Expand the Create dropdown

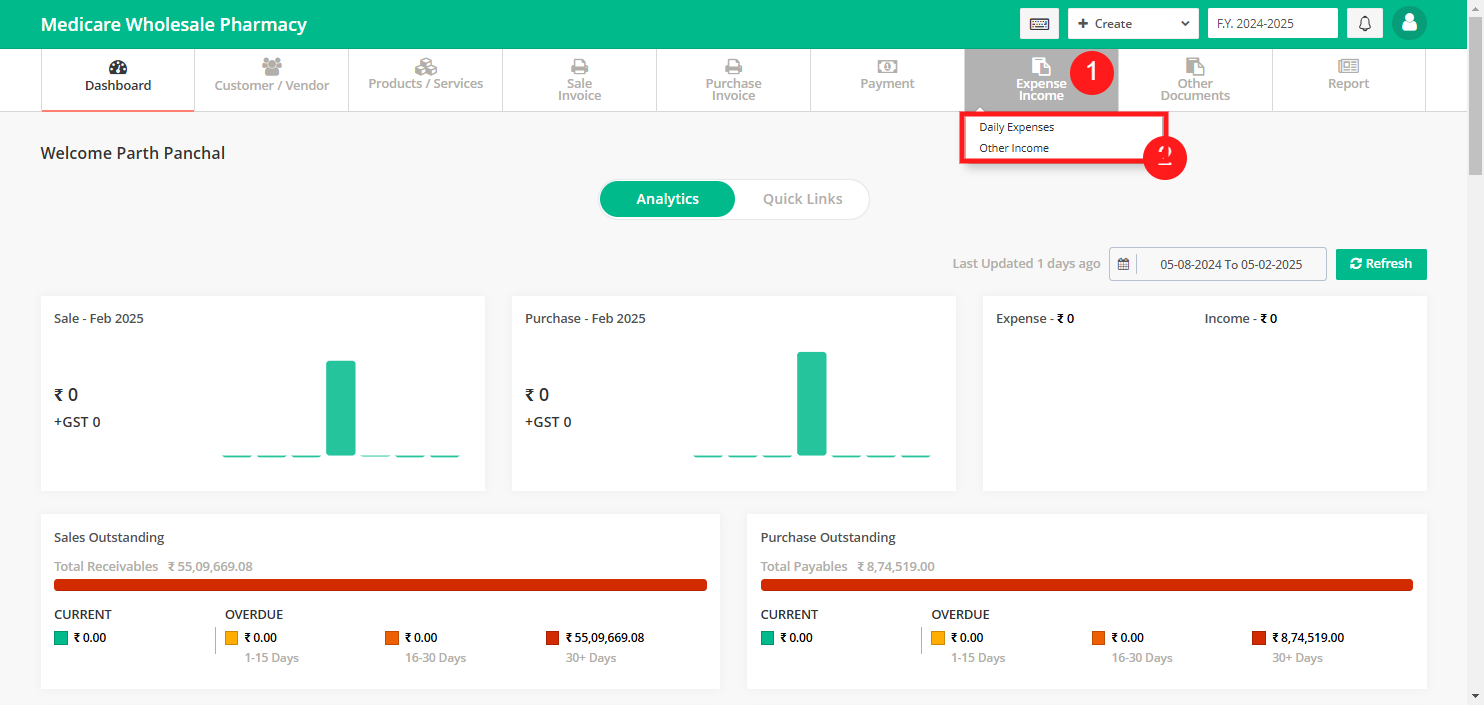coord(1132,23)
